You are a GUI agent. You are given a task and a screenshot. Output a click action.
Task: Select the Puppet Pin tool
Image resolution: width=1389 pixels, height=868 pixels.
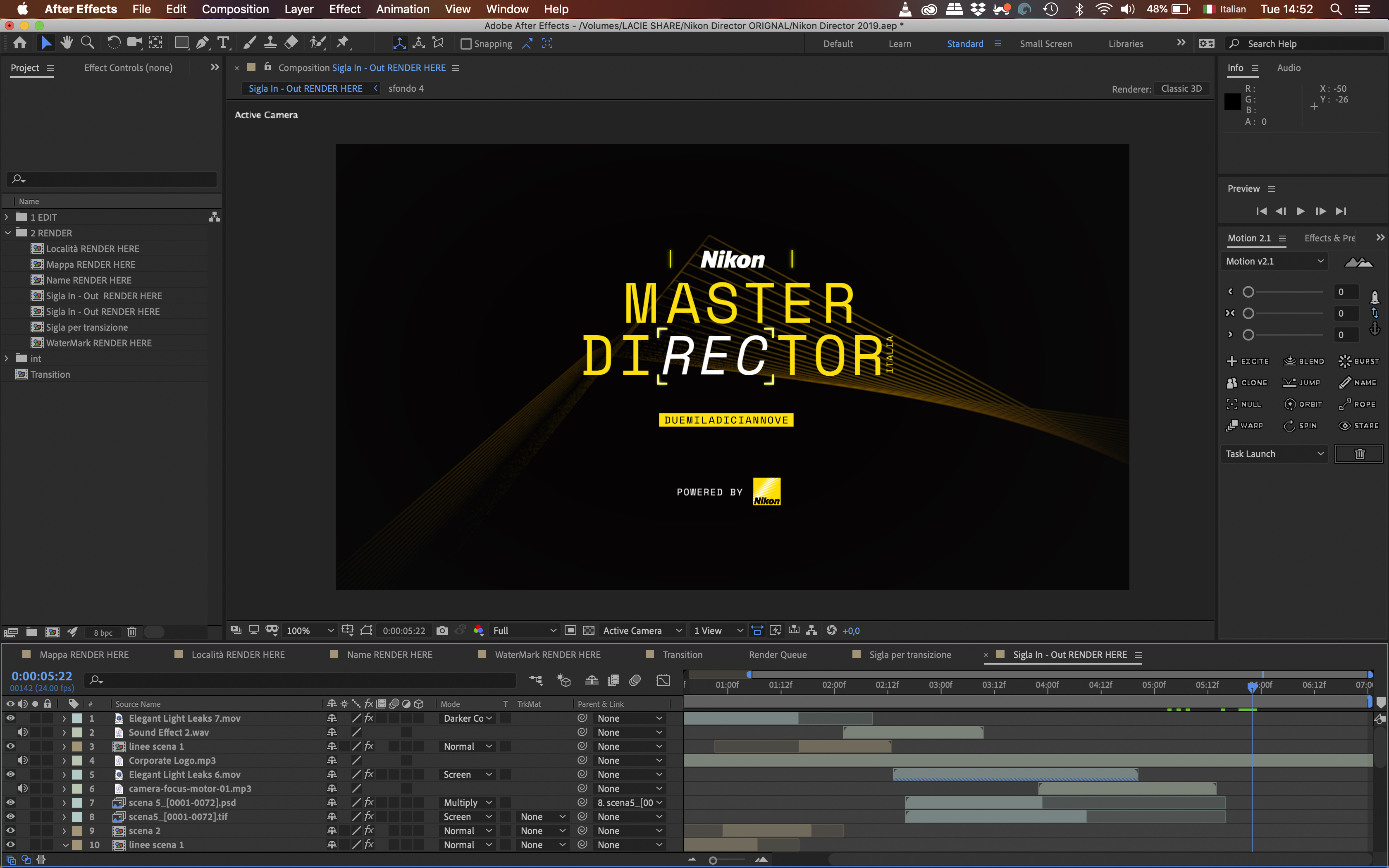[343, 43]
